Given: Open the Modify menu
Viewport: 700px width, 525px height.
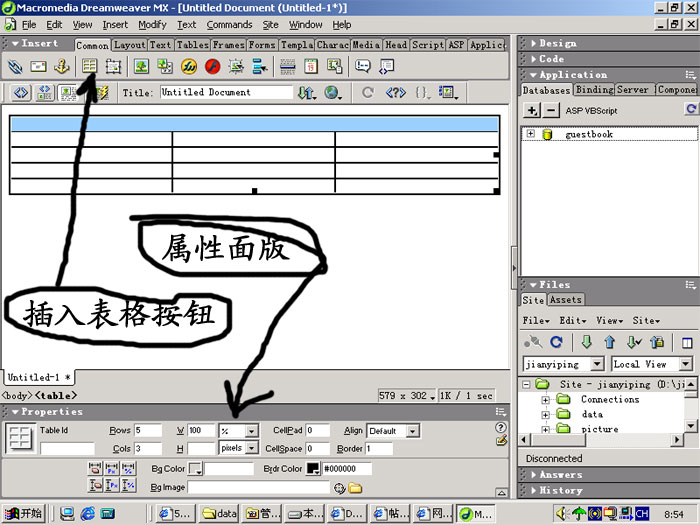Looking at the screenshot, I should pos(152,24).
